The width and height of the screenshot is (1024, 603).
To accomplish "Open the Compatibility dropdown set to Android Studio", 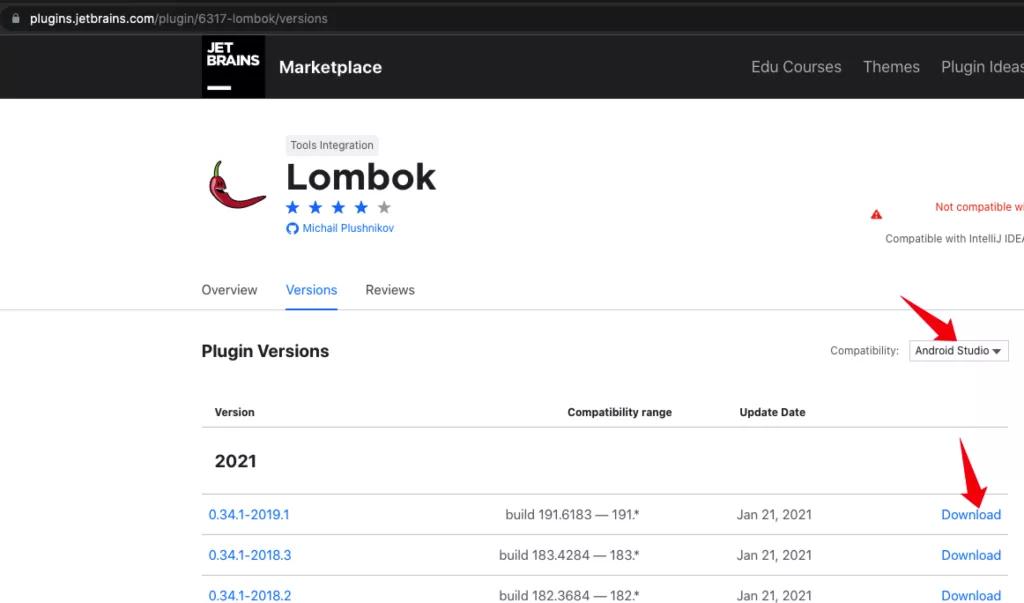I will pos(959,351).
